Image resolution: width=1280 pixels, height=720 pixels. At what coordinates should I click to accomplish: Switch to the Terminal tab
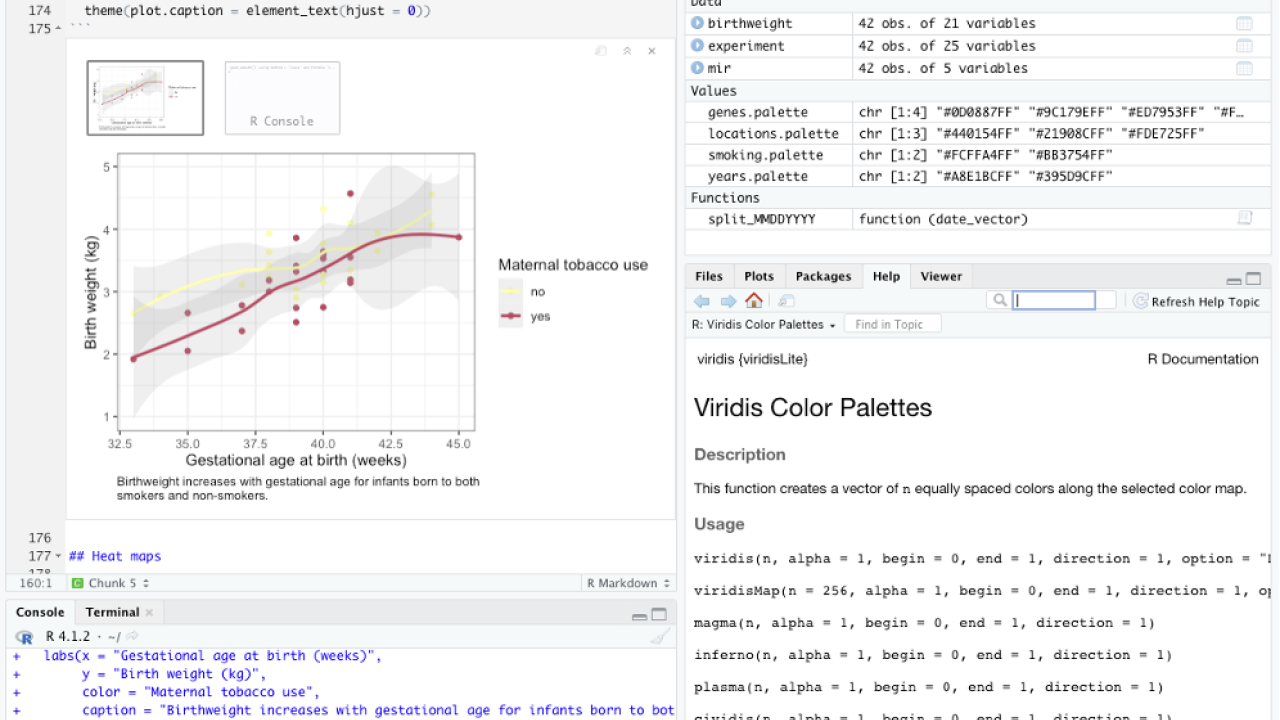coord(112,613)
